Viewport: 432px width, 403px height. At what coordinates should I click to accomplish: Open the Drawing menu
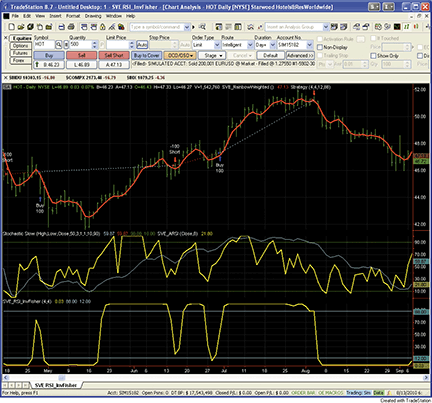pyautogui.click(x=93, y=16)
